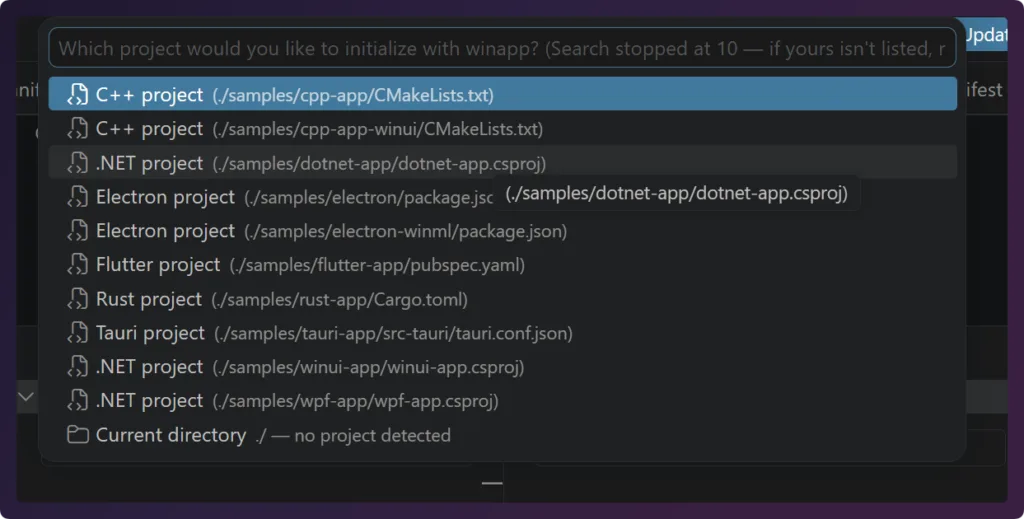
Task: Collapse the chevron in the background panel
Action: click(25, 396)
